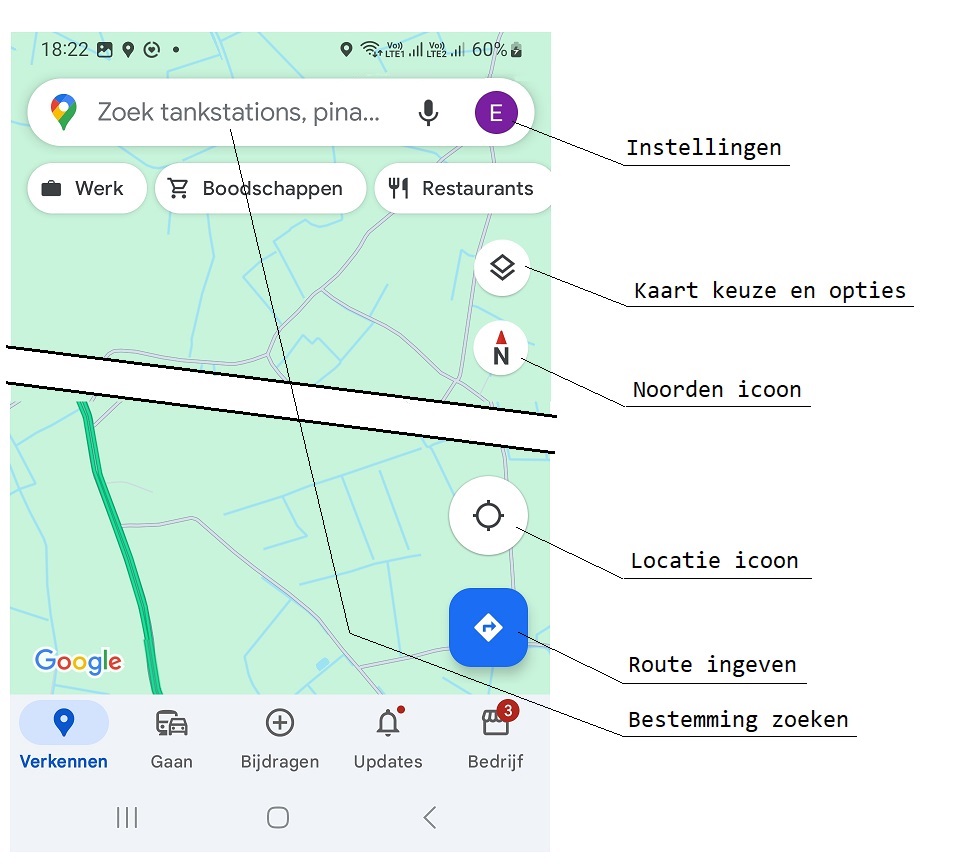Select the Bijdragen plus icon
Image resolution: width=960 pixels, height=867 pixels.
[x=280, y=722]
